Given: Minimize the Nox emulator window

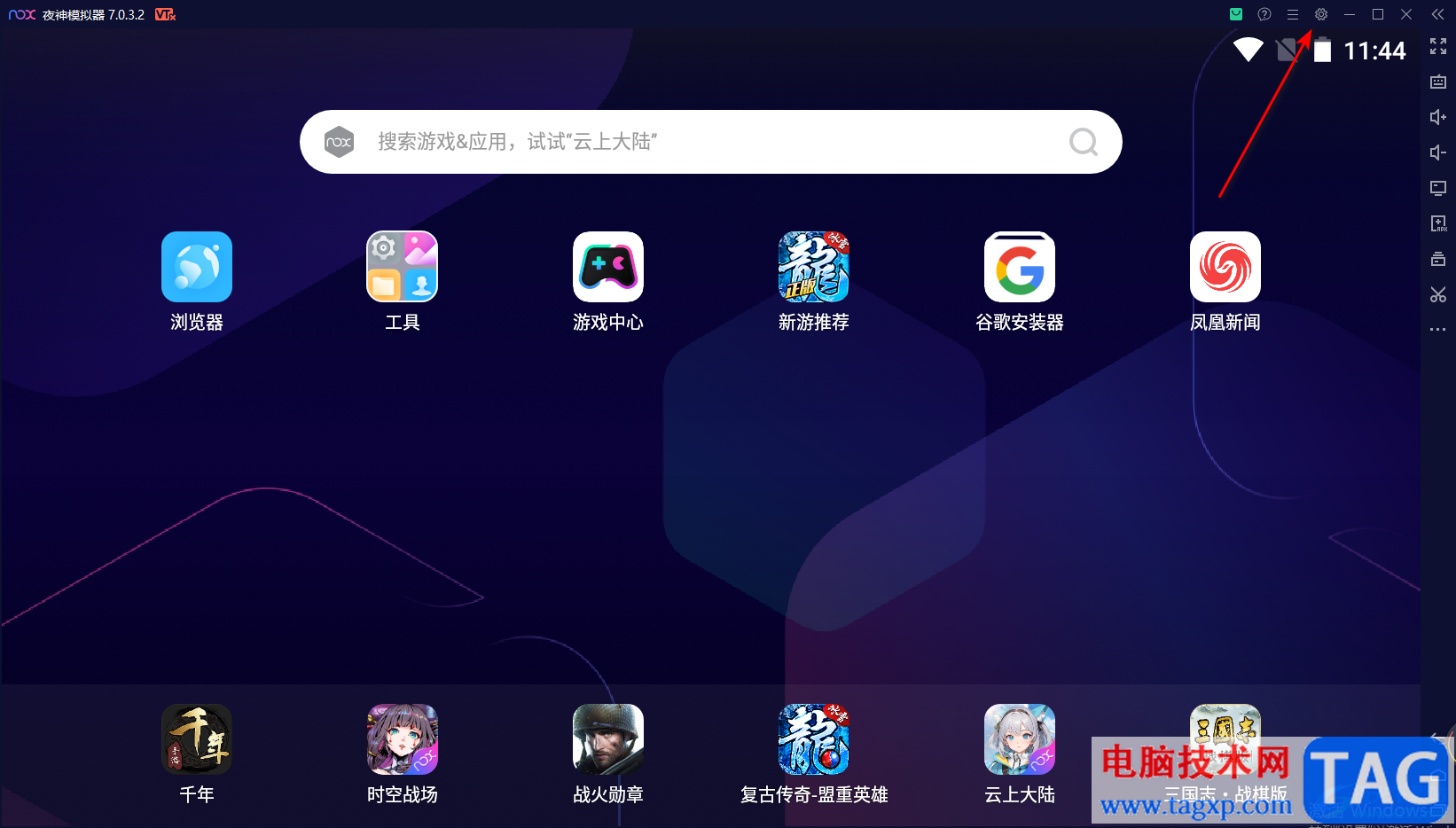Looking at the screenshot, I should [x=1350, y=14].
